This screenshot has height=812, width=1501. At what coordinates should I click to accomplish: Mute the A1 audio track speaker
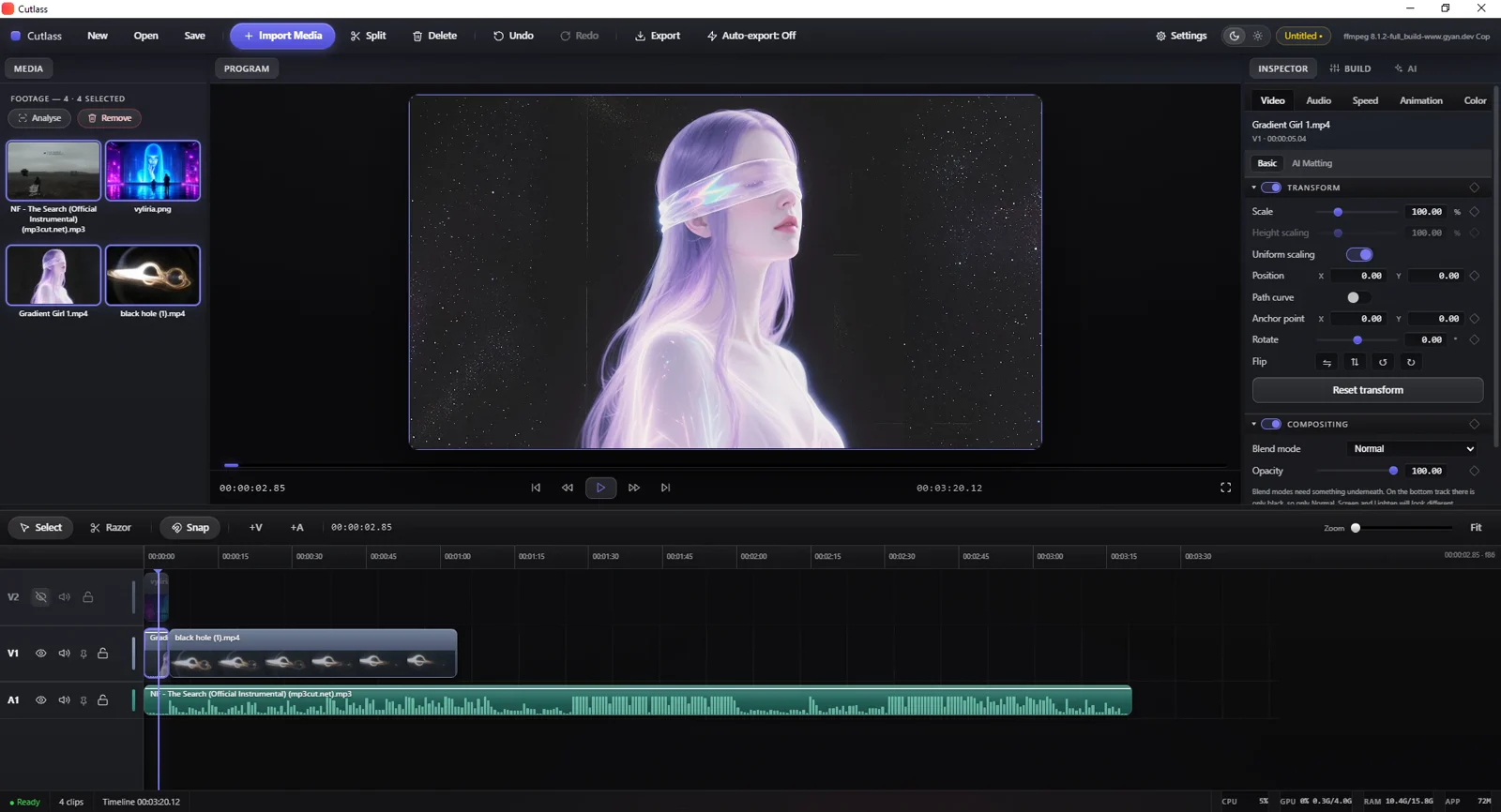click(65, 700)
